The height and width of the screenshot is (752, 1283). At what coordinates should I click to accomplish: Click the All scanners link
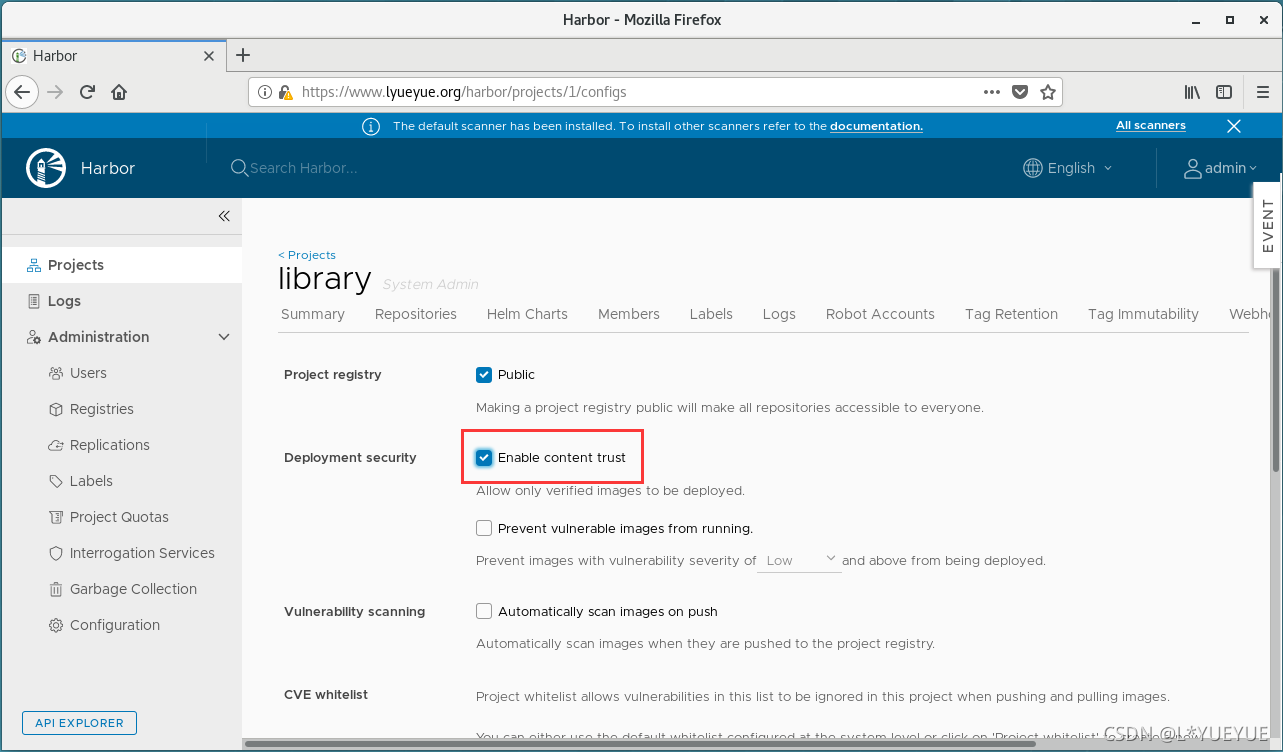coord(1151,126)
